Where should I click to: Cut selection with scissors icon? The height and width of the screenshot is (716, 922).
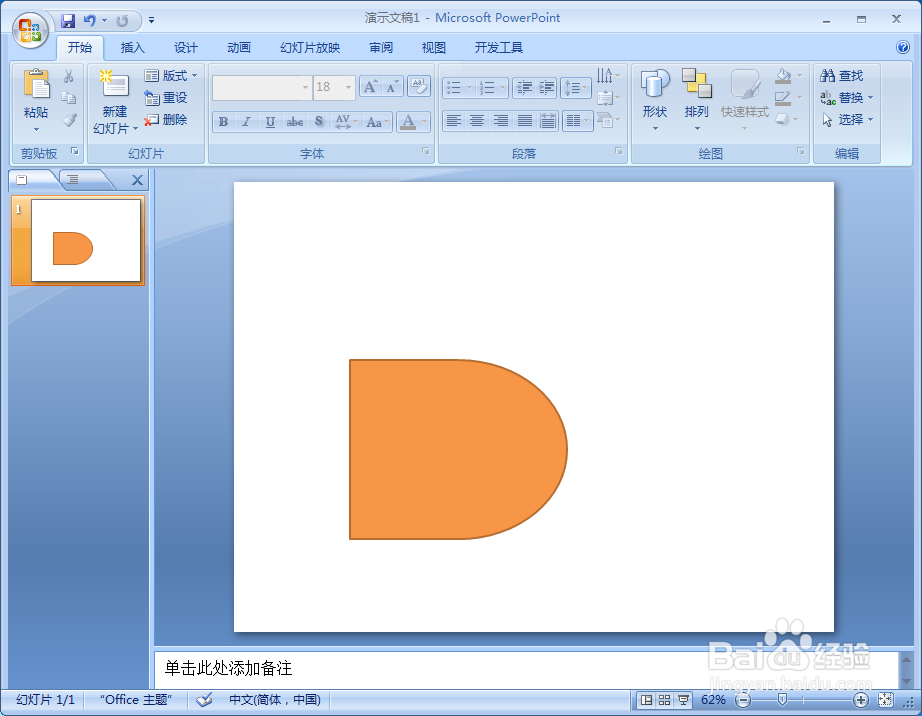click(69, 76)
